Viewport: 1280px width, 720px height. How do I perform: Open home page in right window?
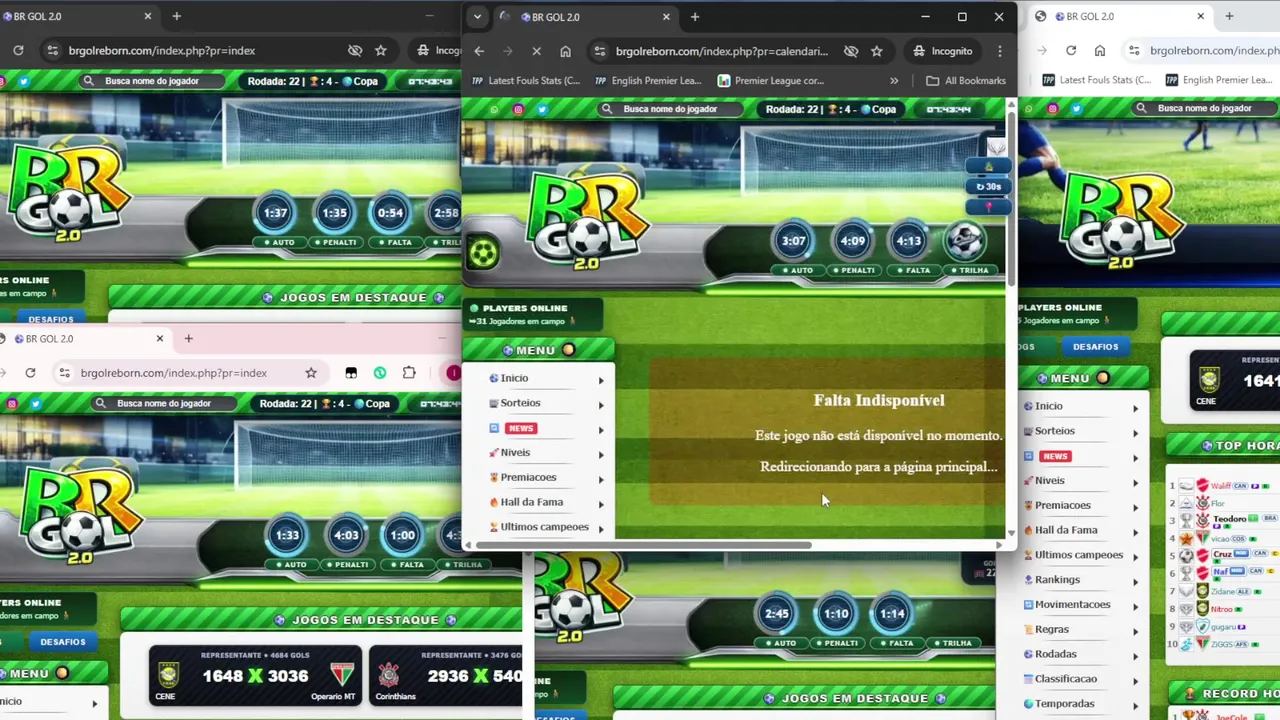click(1100, 50)
